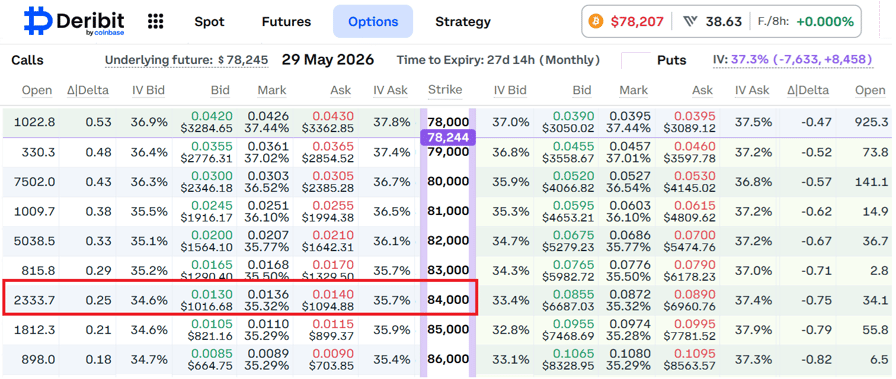This screenshot has width=896, height=379.
Task: Click the Time to Expiry 27d 14h text
Action: 498,60
